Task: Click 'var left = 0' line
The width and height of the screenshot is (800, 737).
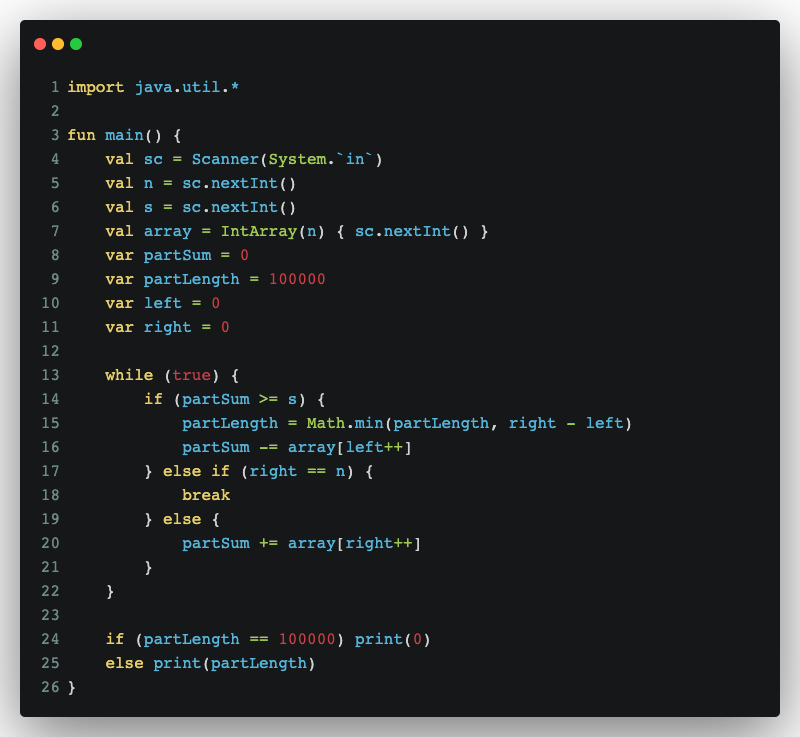Action: click(x=163, y=303)
